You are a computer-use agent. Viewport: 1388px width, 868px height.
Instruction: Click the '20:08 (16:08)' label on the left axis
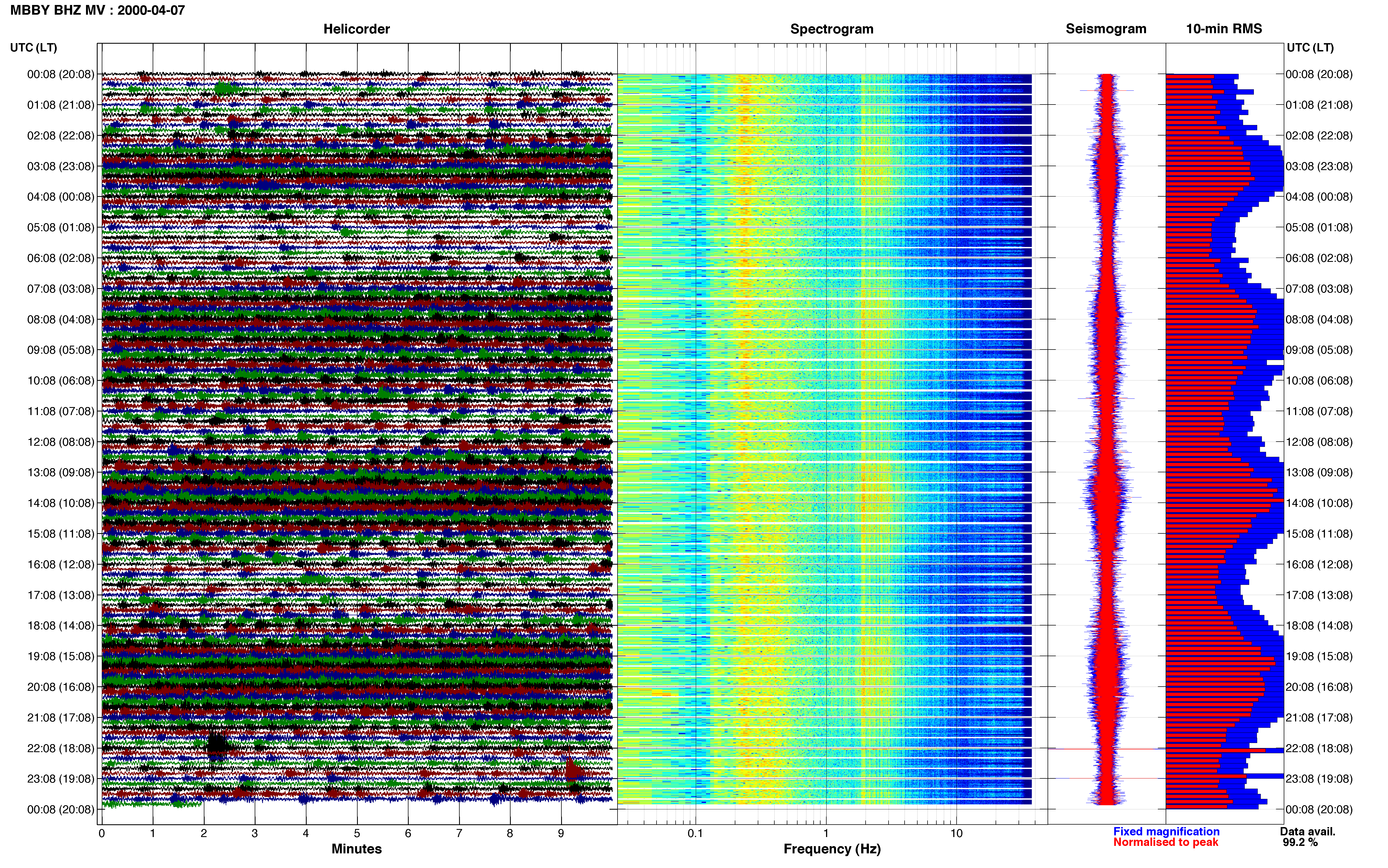pyautogui.click(x=60, y=687)
